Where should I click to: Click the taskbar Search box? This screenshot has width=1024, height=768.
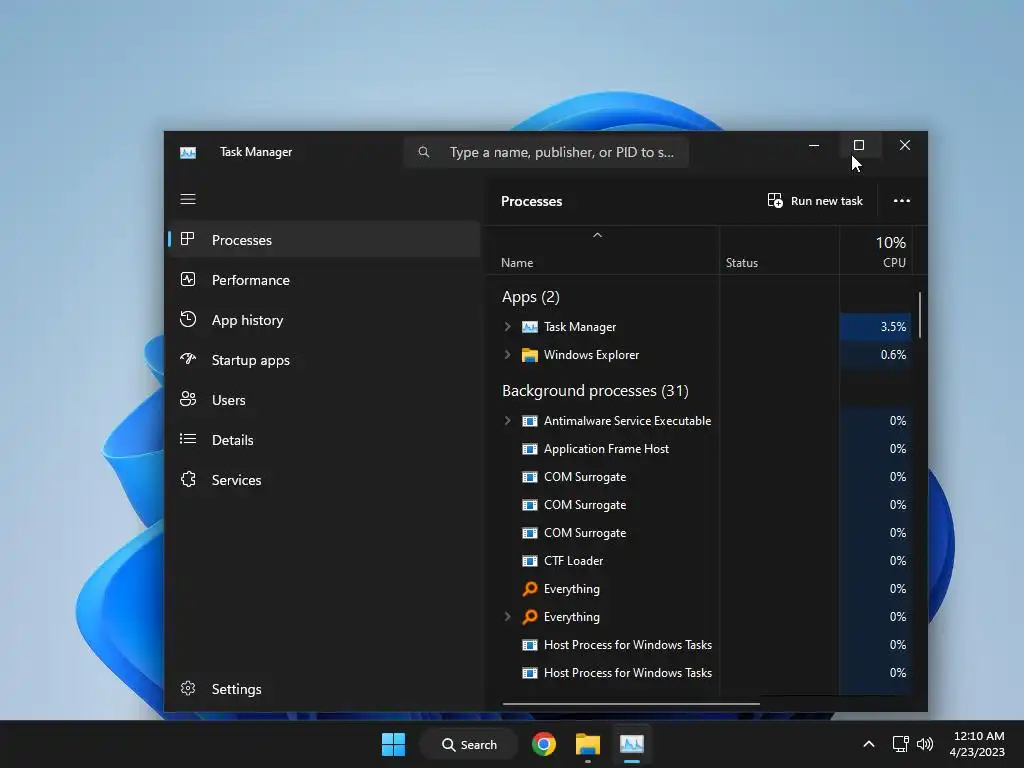pyautogui.click(x=469, y=744)
